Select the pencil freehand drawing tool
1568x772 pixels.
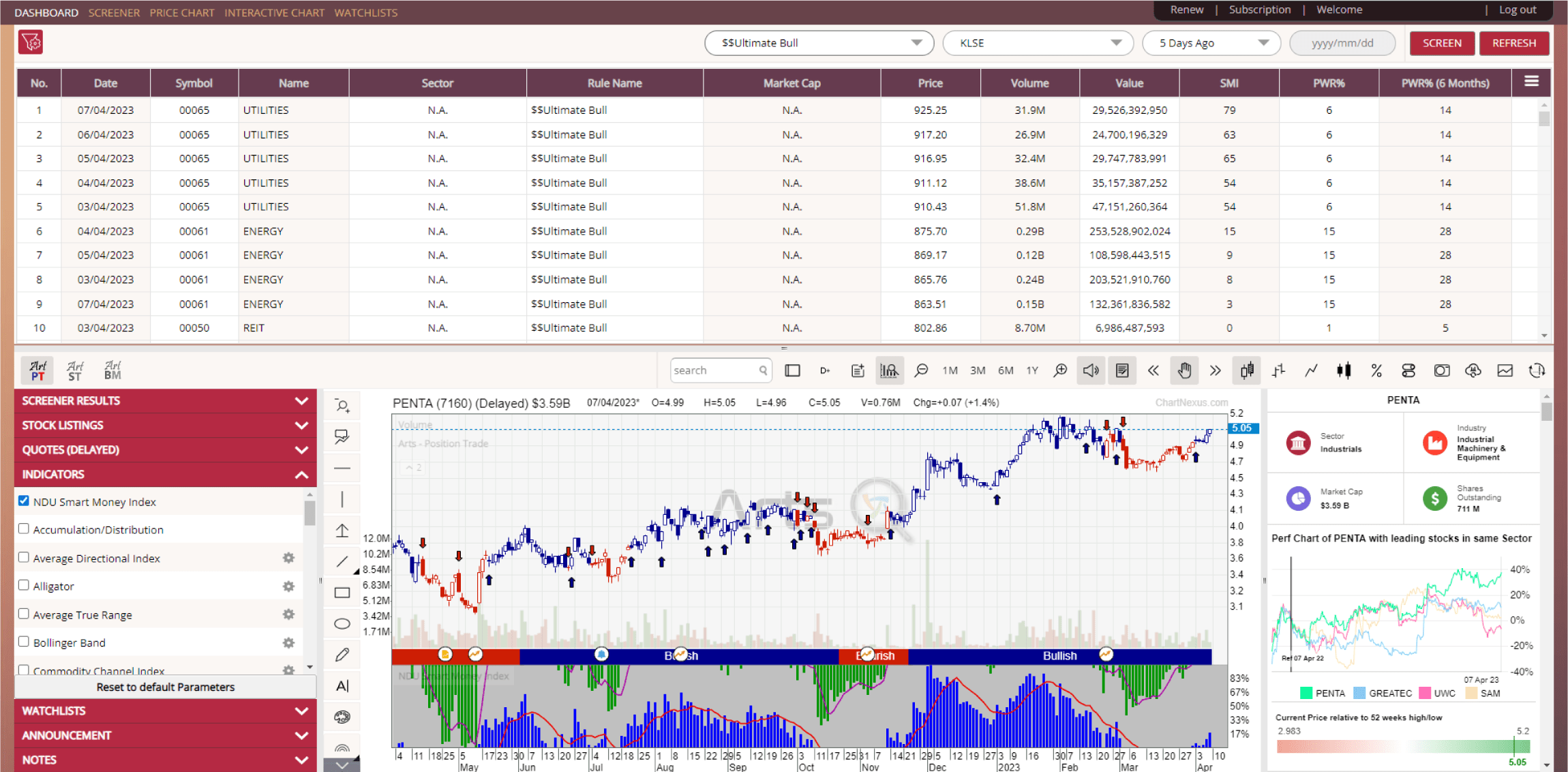click(x=342, y=655)
